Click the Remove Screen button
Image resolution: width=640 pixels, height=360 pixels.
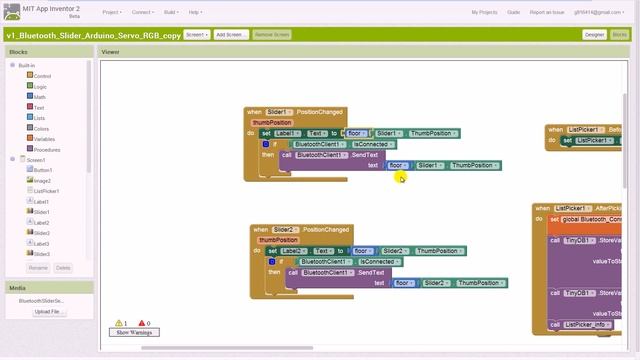click(272, 35)
